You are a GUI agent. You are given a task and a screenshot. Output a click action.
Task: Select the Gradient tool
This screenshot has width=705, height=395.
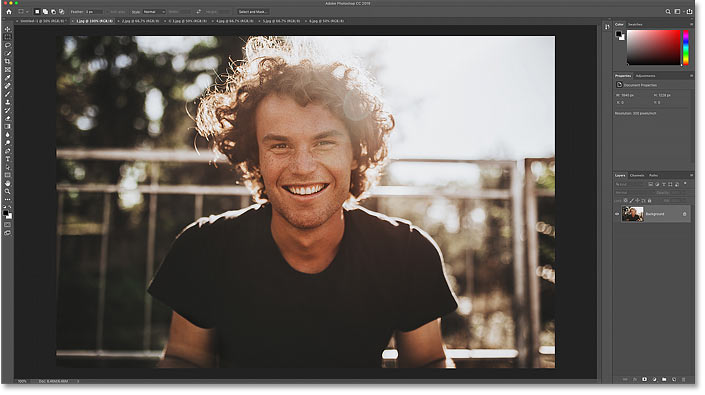pos(7,126)
